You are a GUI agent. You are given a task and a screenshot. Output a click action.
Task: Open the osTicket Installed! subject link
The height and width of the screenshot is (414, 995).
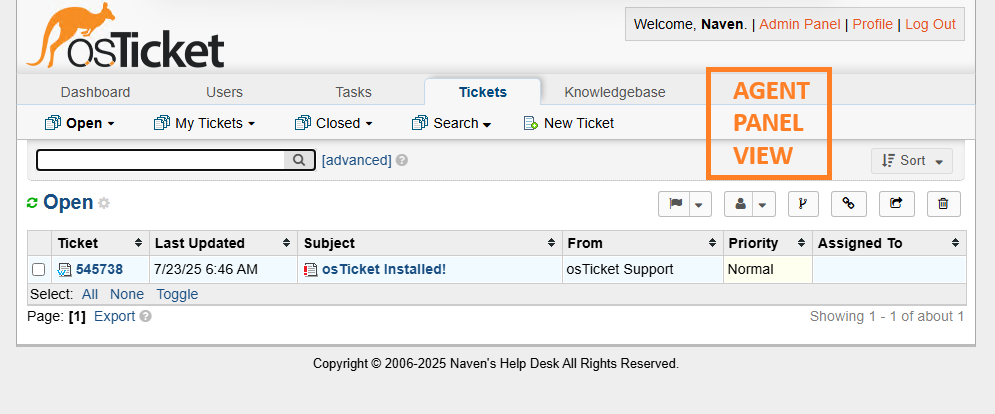click(x=384, y=269)
